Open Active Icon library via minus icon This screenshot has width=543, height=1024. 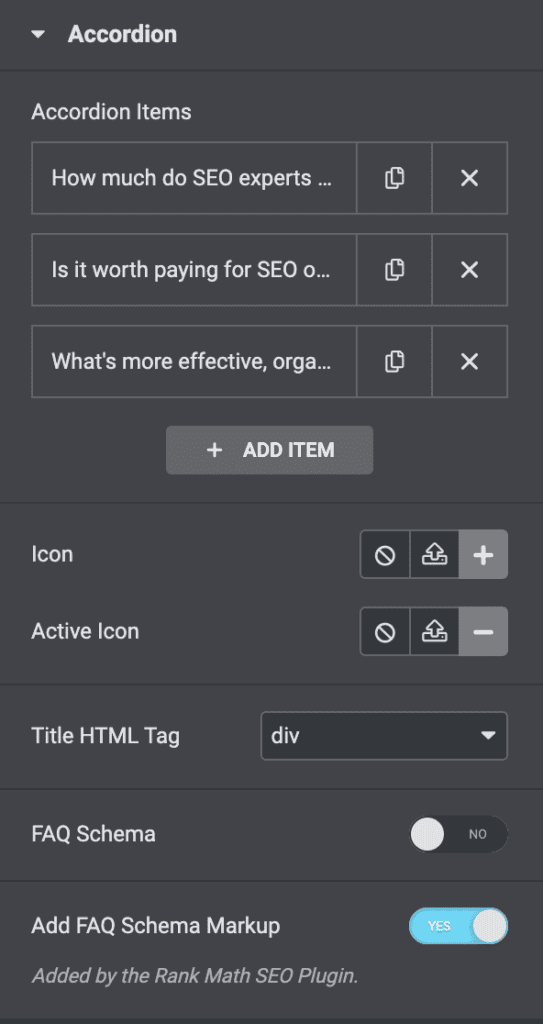pyautogui.click(x=483, y=632)
